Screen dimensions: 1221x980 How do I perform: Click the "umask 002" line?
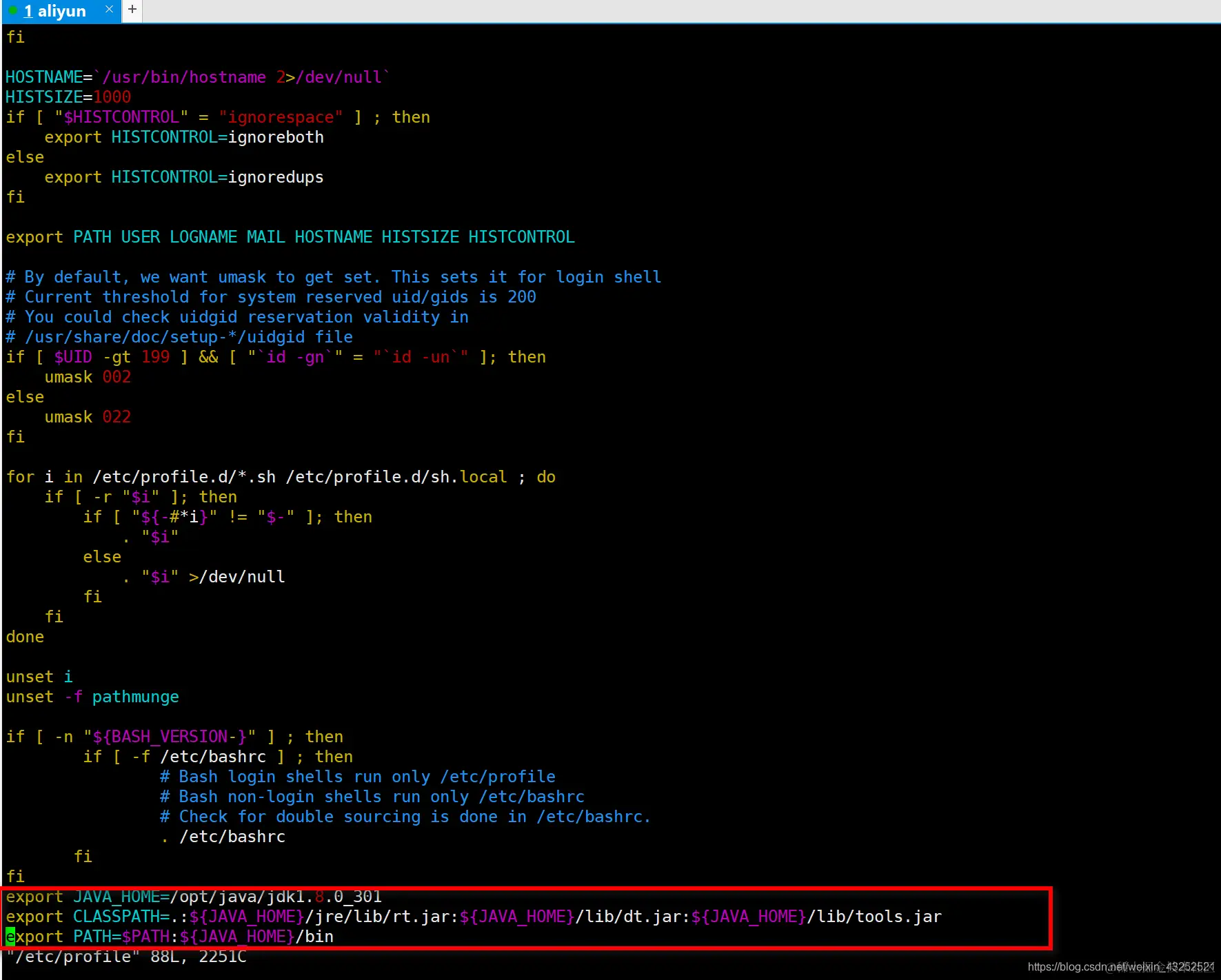(88, 377)
